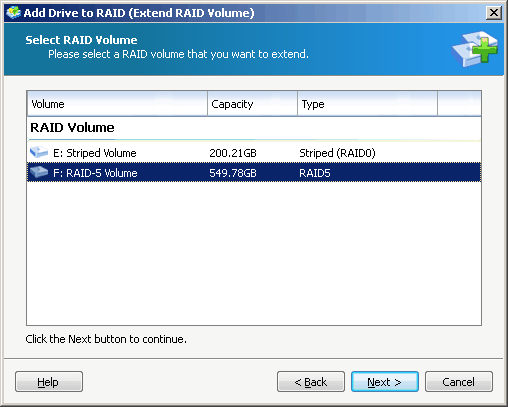Cancel the Add Drive wizard
This screenshot has height=407, width=508.
pos(459,382)
